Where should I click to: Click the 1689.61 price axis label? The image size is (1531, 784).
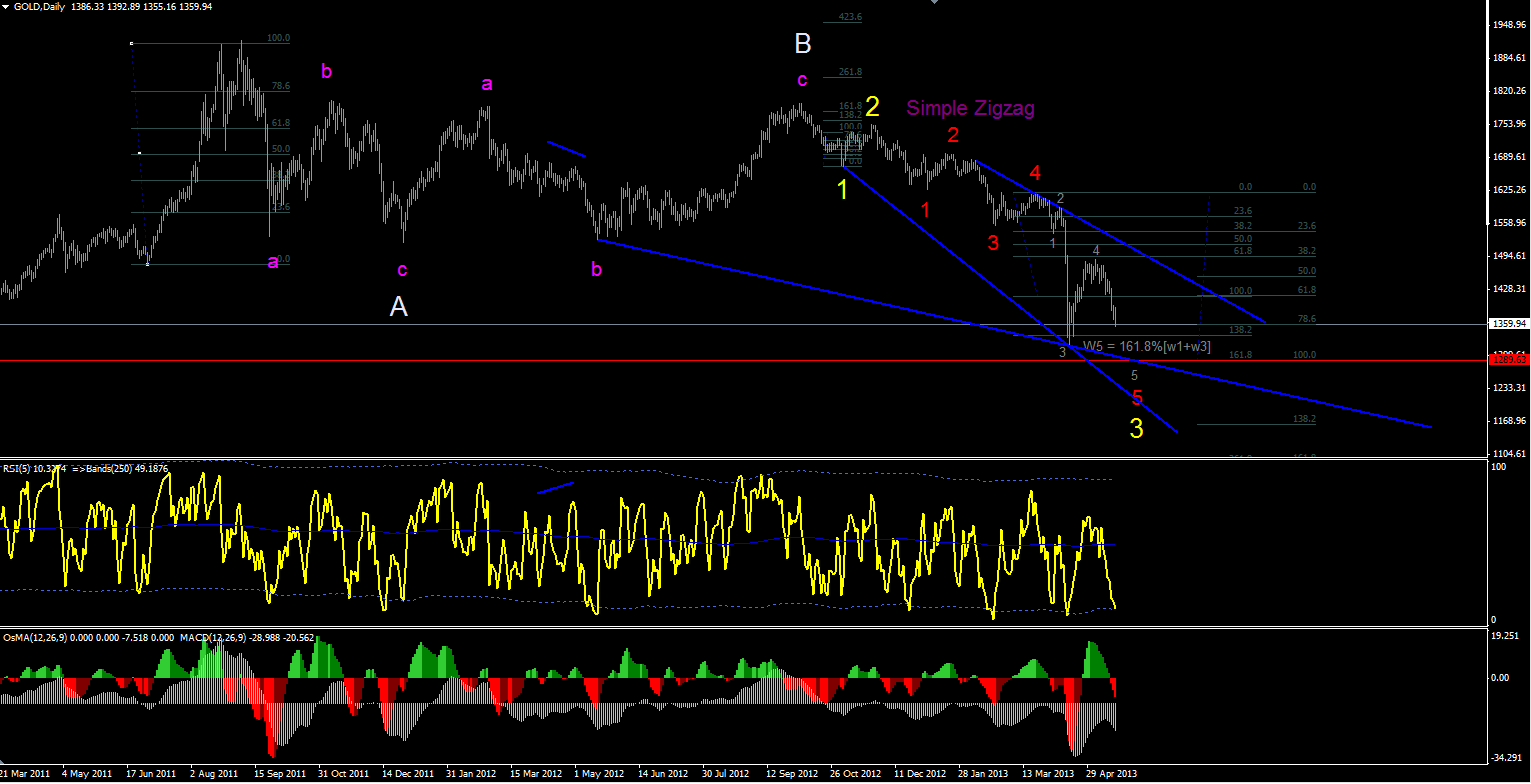1510,156
